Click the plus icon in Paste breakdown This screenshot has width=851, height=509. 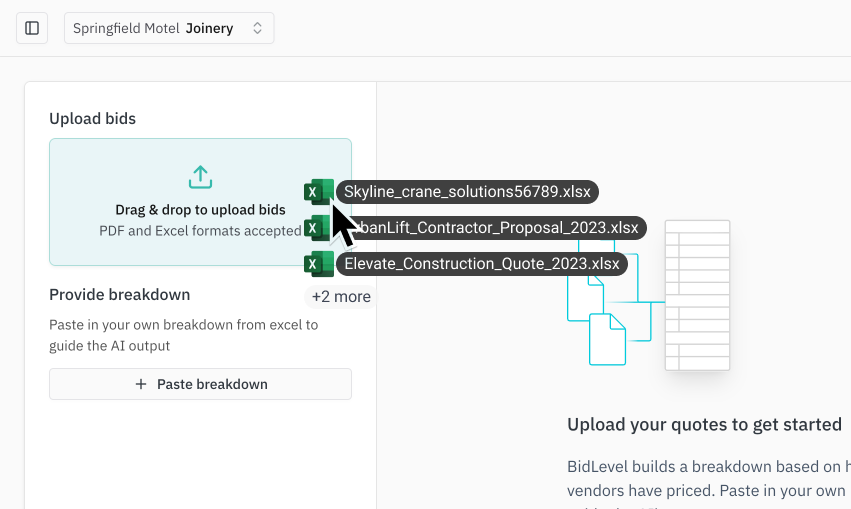coord(140,384)
